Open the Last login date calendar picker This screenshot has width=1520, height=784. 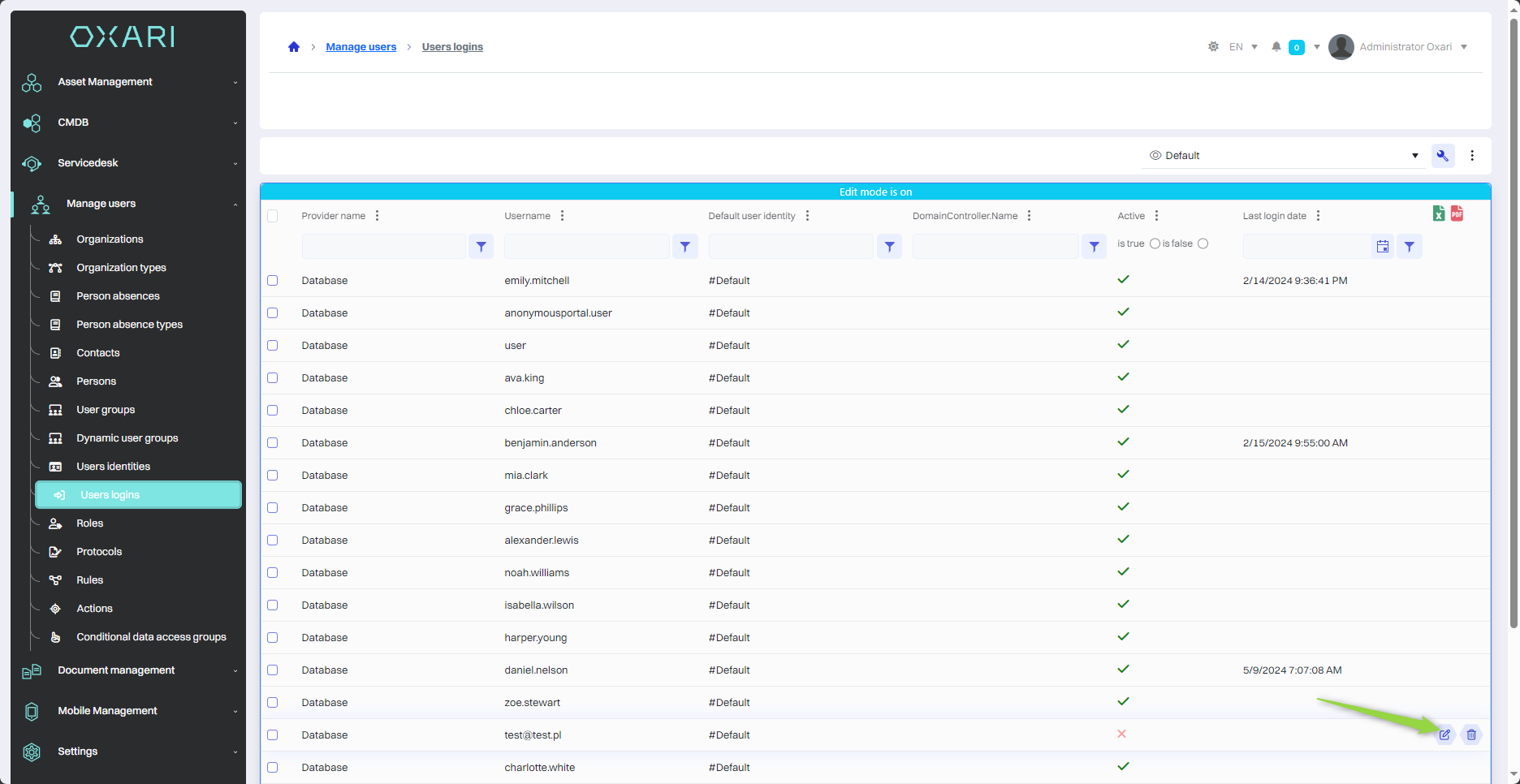tap(1383, 247)
